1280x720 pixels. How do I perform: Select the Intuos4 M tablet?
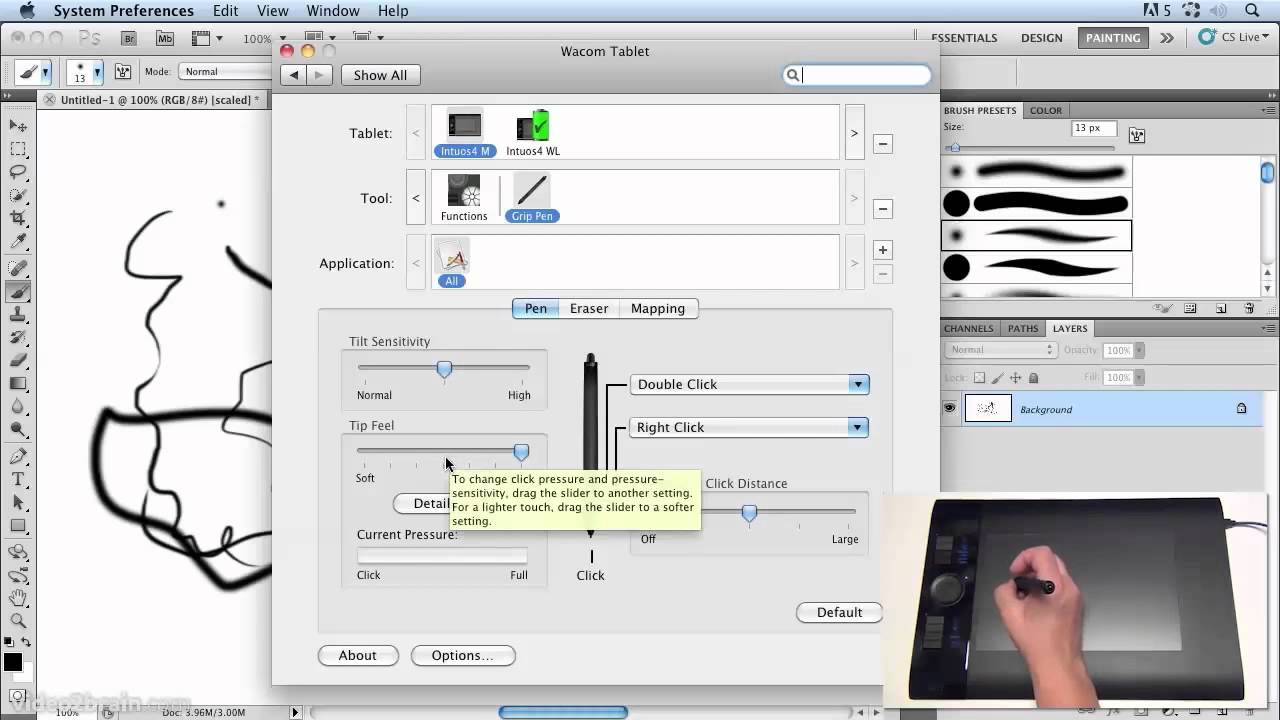465,133
